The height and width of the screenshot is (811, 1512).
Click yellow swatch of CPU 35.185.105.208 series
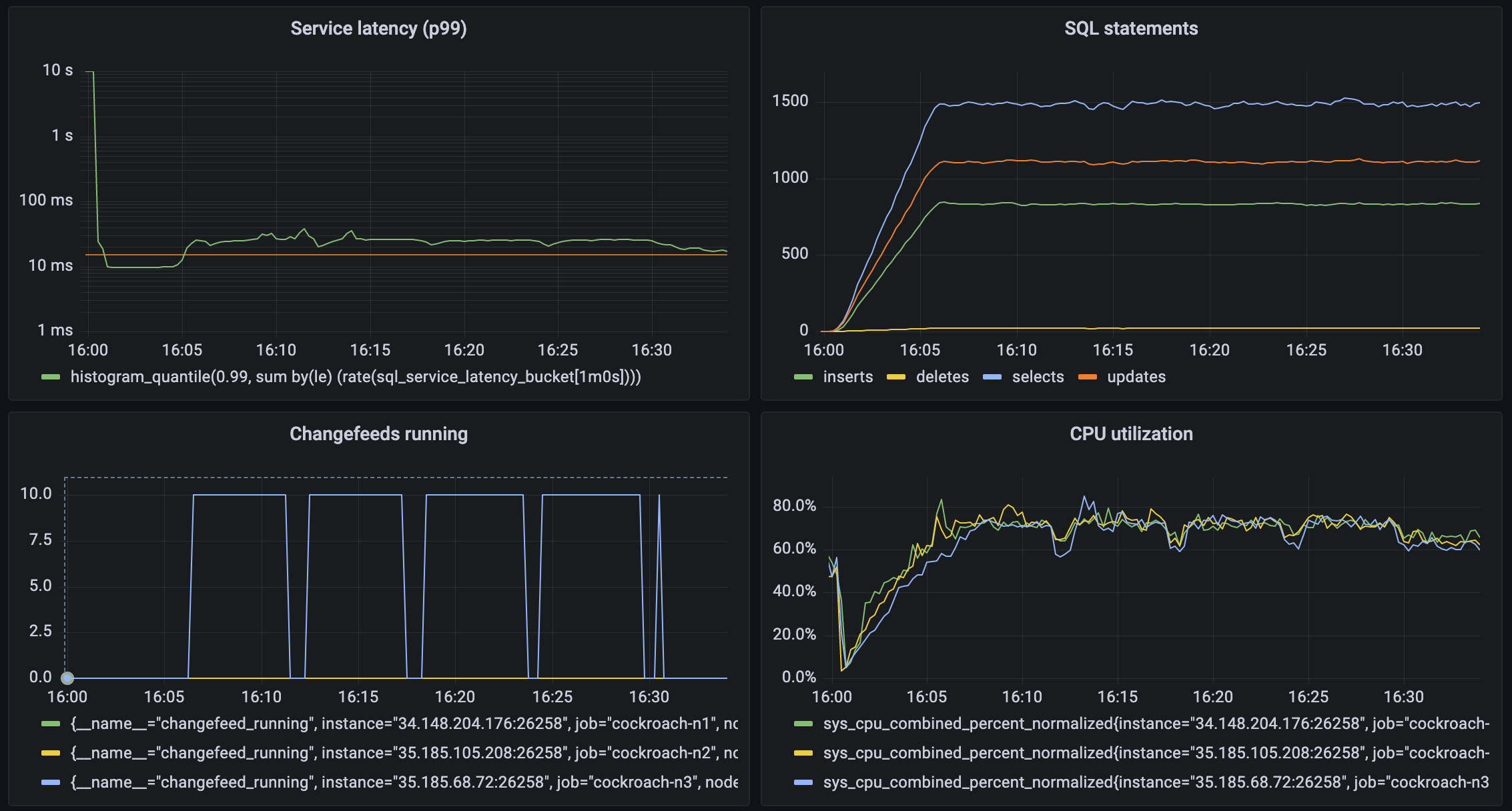pos(803,754)
